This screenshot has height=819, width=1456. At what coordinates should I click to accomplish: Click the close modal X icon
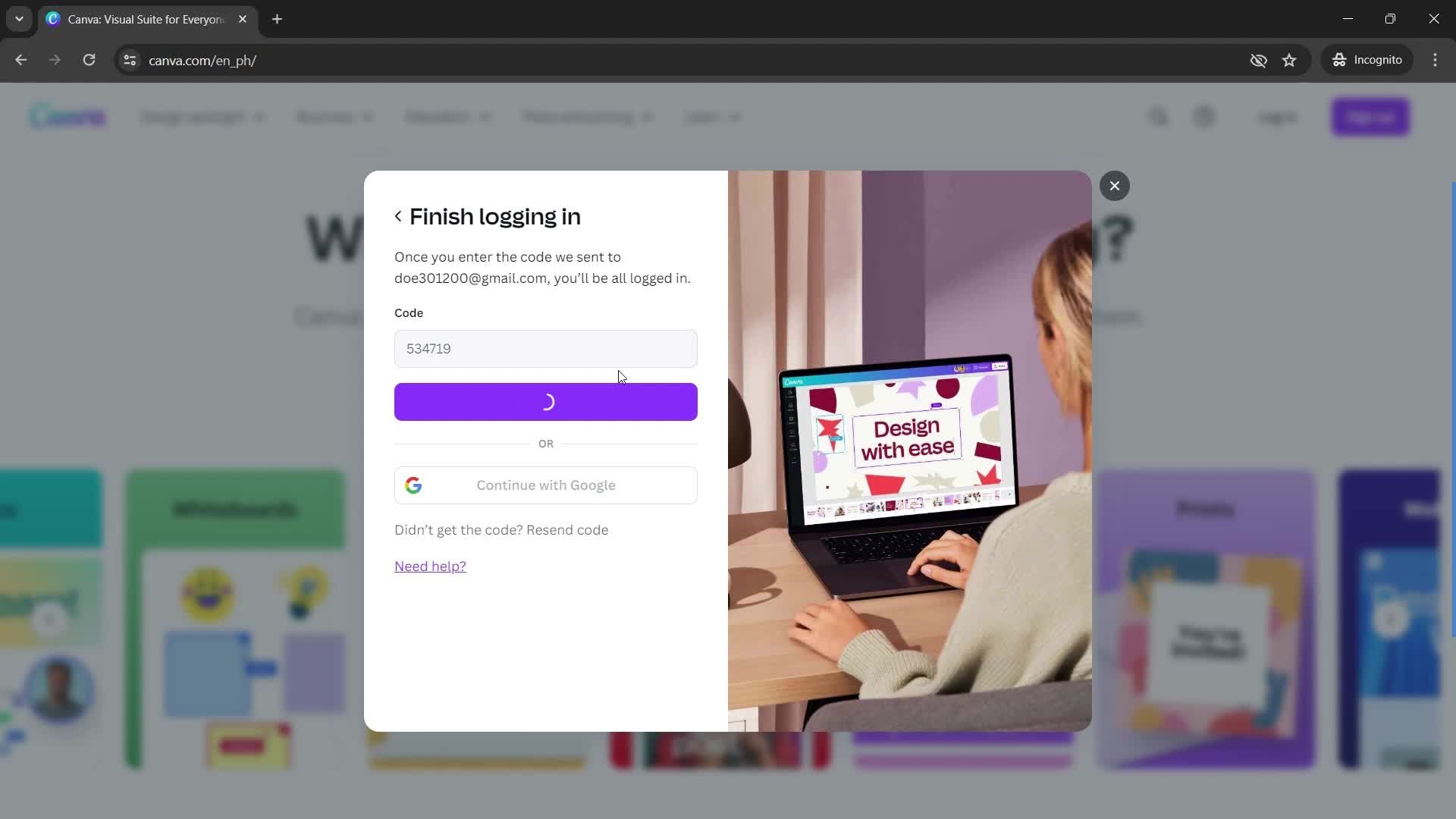[1115, 185]
